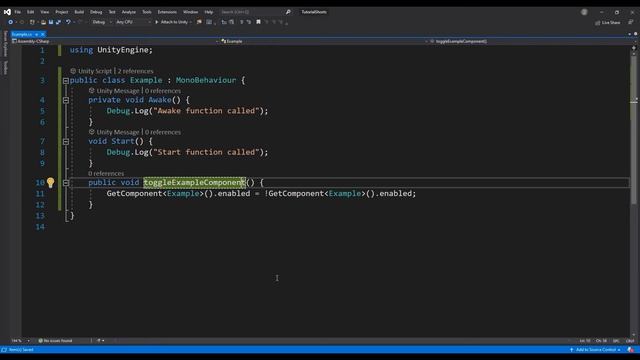Close the Example.cs tab
The height and width of the screenshot is (360, 640).
pos(42,34)
